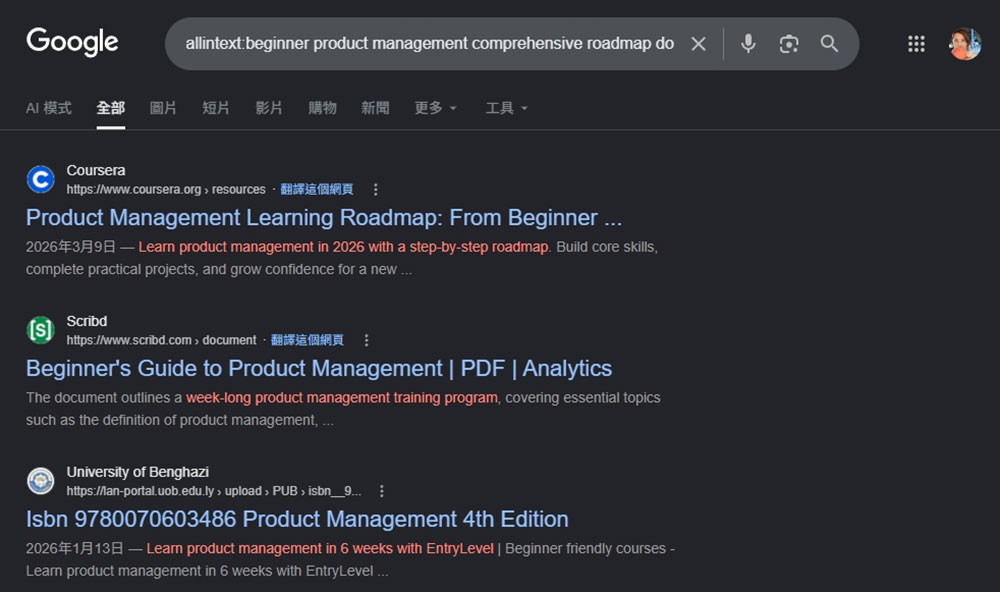Screen dimensions: 1000x592
Task: Click the University of Benghazi site name
Action: click(x=138, y=472)
